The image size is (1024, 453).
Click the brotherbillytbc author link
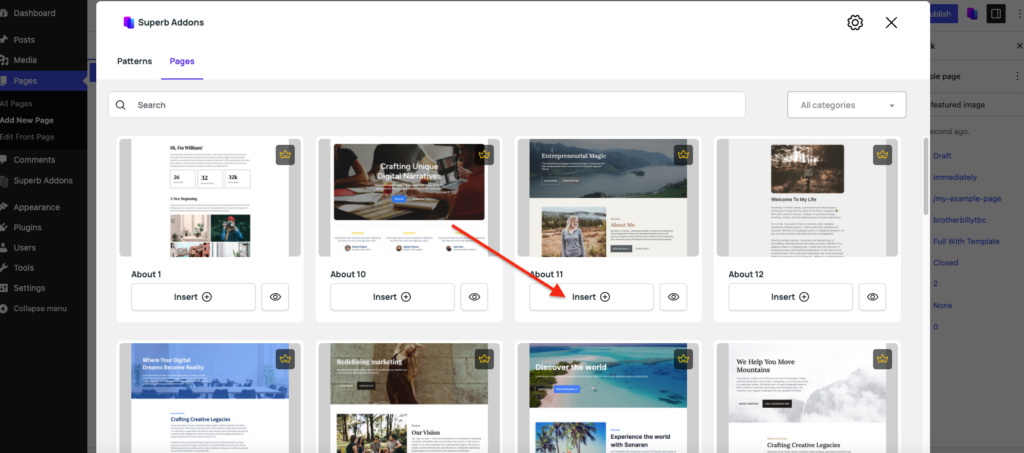[x=959, y=220]
